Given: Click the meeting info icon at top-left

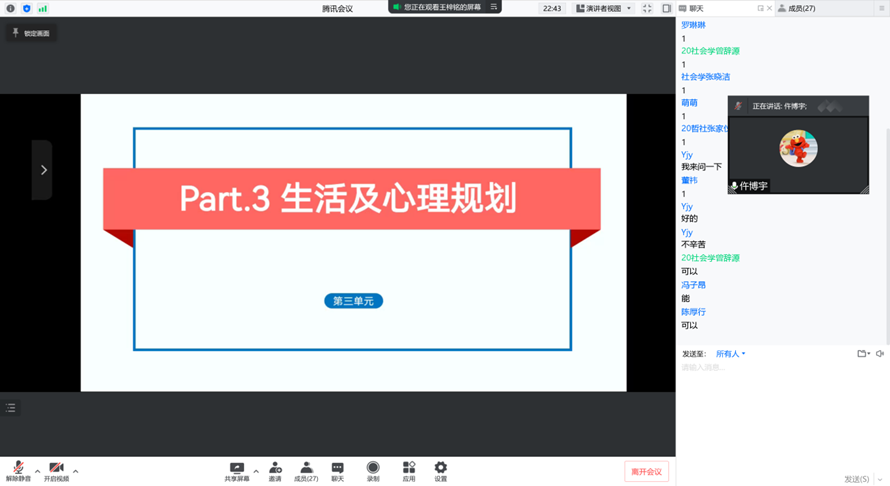Looking at the screenshot, I should click(x=11, y=8).
